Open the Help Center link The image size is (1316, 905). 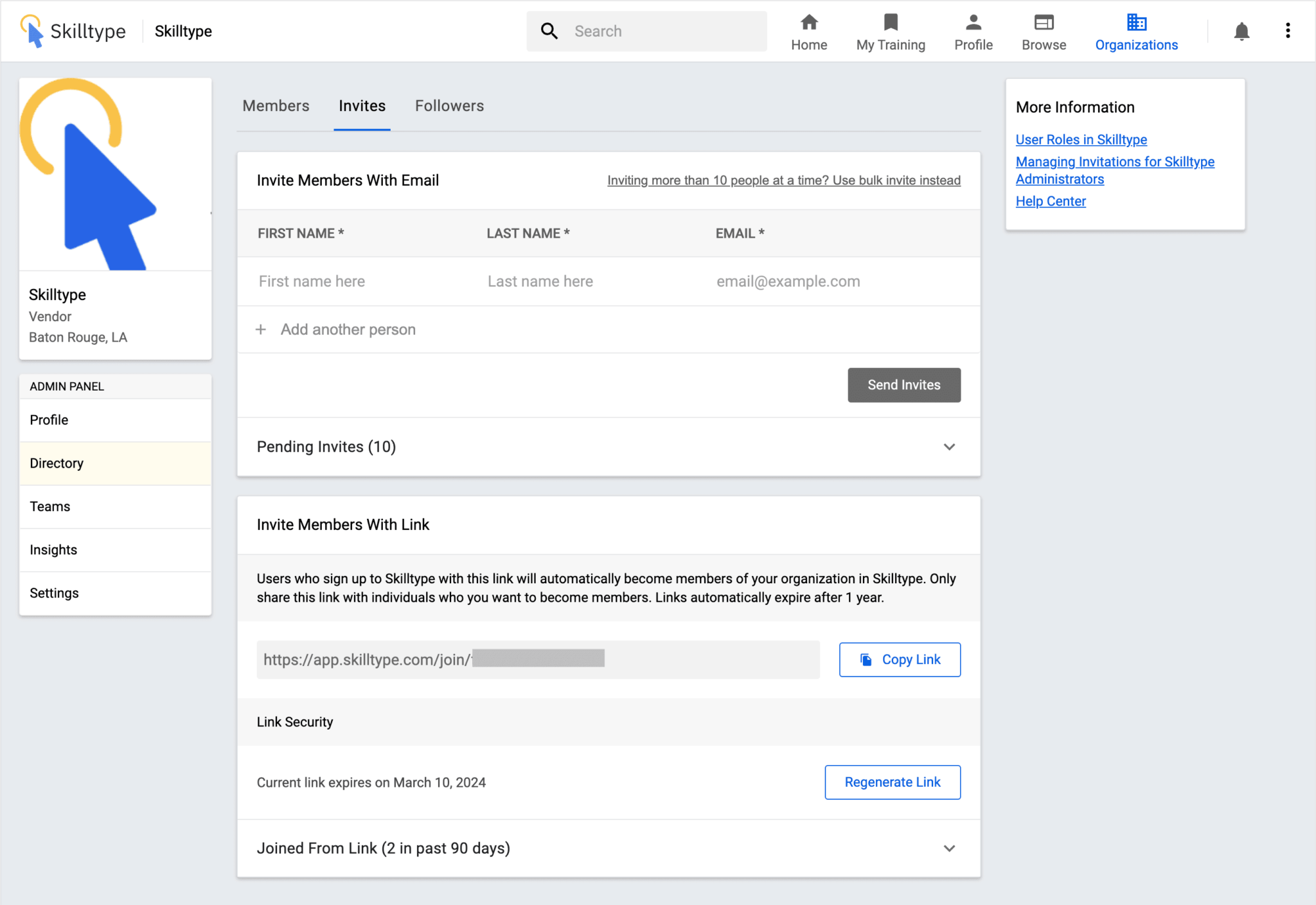(1050, 201)
